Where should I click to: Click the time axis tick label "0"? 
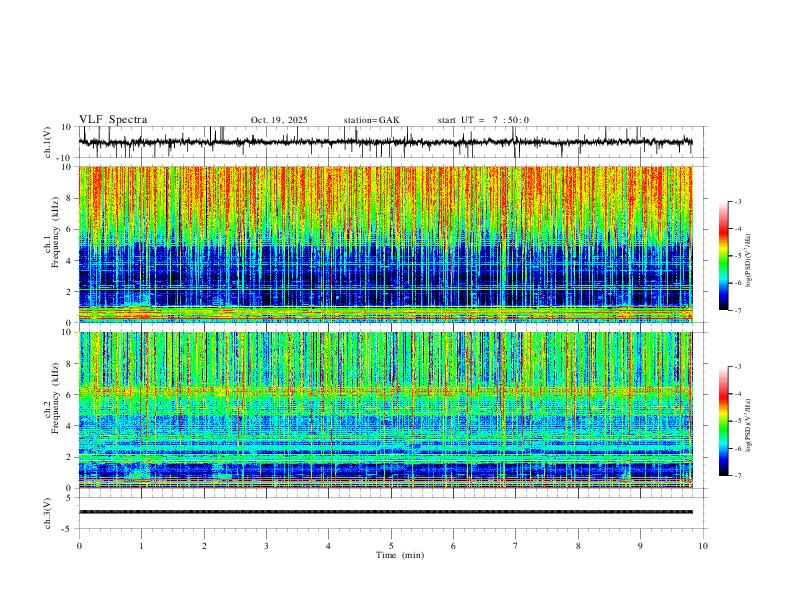tap(79, 546)
